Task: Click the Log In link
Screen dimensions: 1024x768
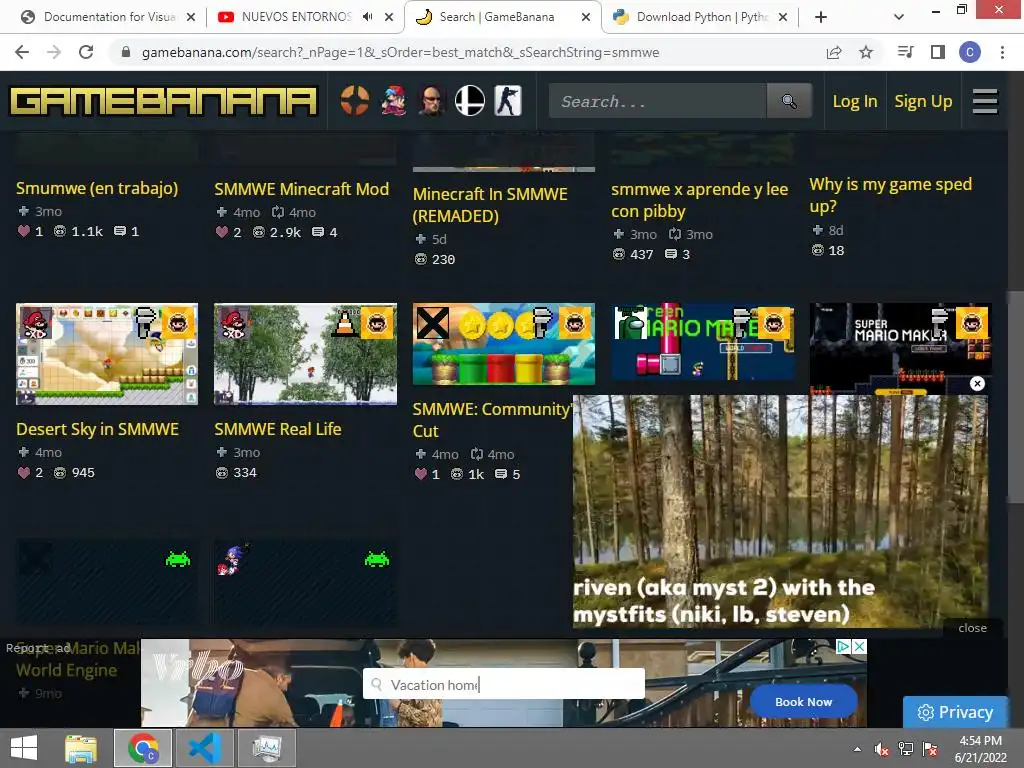Action: (x=855, y=101)
